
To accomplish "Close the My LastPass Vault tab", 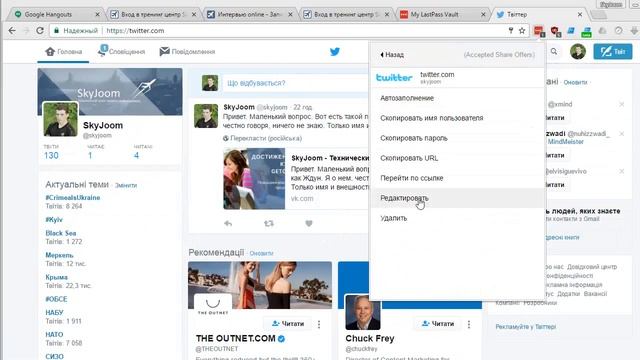I will (483, 14).
